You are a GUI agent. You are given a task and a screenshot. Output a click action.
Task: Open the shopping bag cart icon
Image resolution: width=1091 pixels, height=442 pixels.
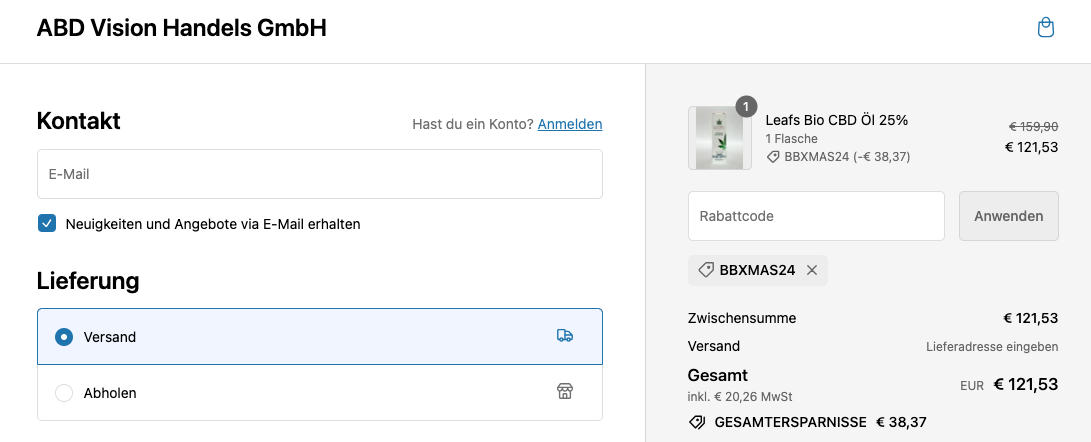pyautogui.click(x=1045, y=28)
